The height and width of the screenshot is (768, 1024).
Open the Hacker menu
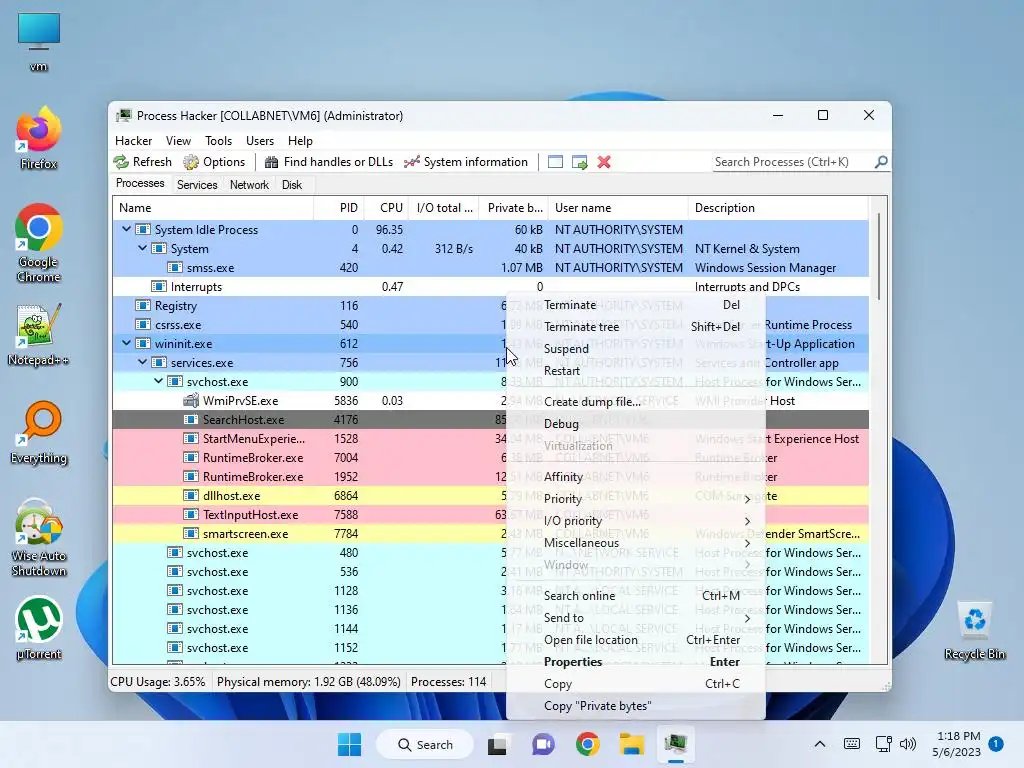[x=133, y=140]
